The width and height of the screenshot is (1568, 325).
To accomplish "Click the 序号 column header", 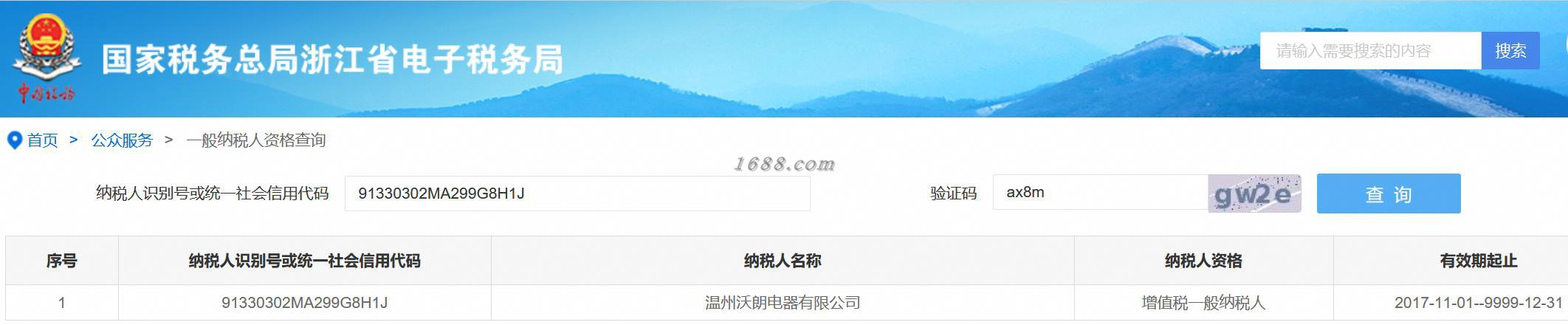I will (62, 261).
